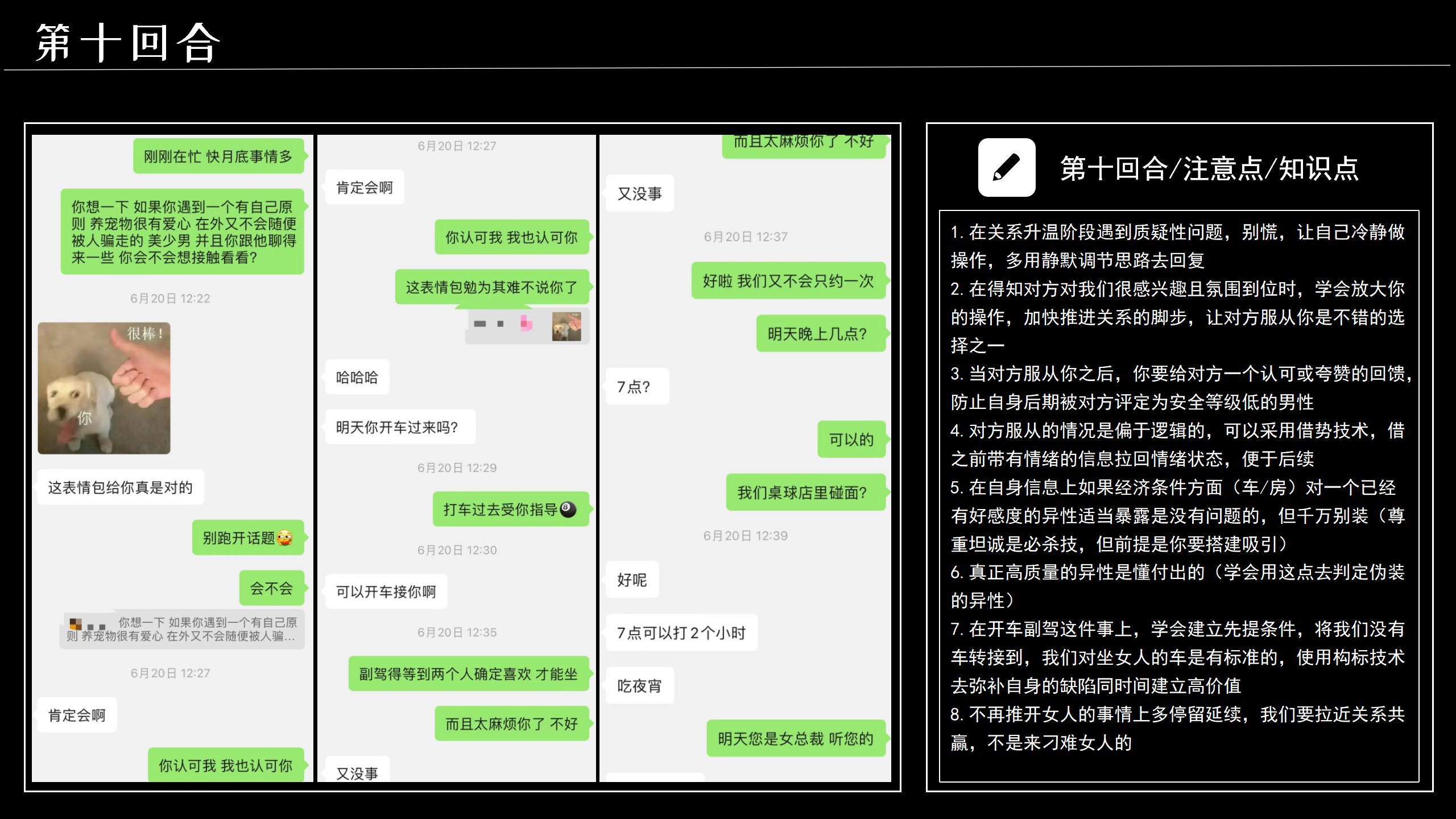Click the quoted message preview under '会不会'

tap(182, 629)
